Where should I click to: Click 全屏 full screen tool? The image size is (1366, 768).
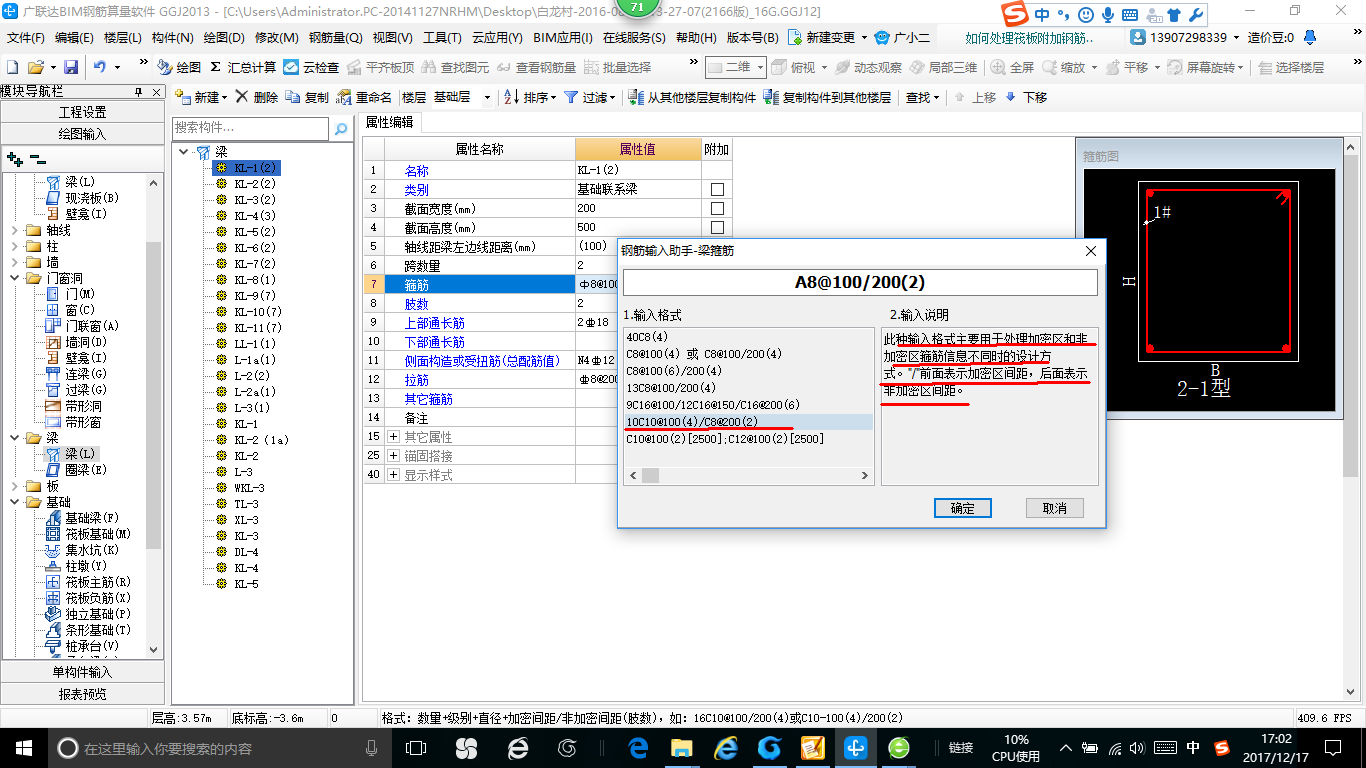click(x=1012, y=67)
